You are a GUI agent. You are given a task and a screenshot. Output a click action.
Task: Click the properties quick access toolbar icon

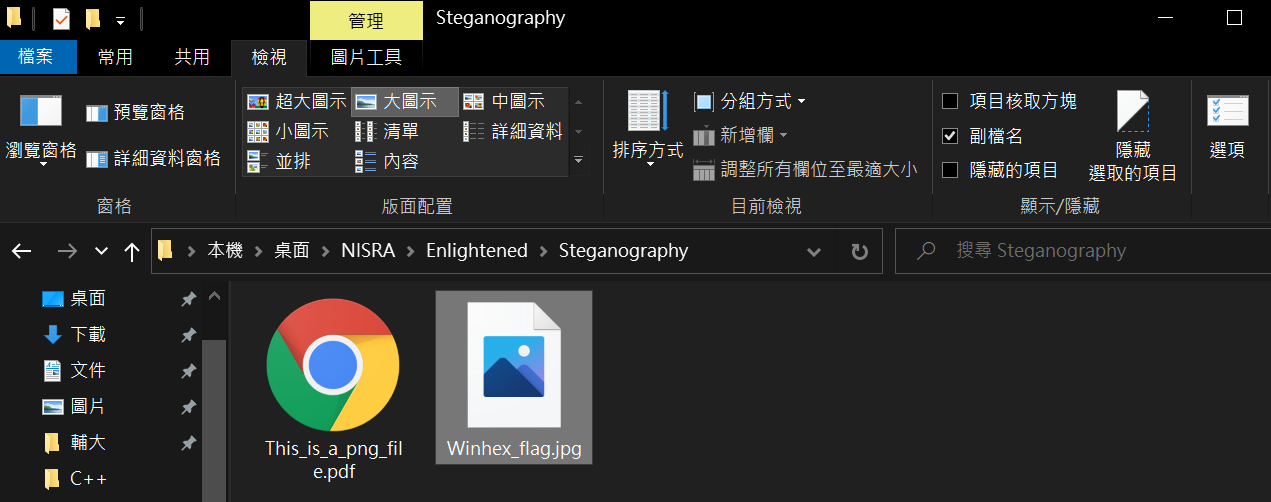click(61, 19)
